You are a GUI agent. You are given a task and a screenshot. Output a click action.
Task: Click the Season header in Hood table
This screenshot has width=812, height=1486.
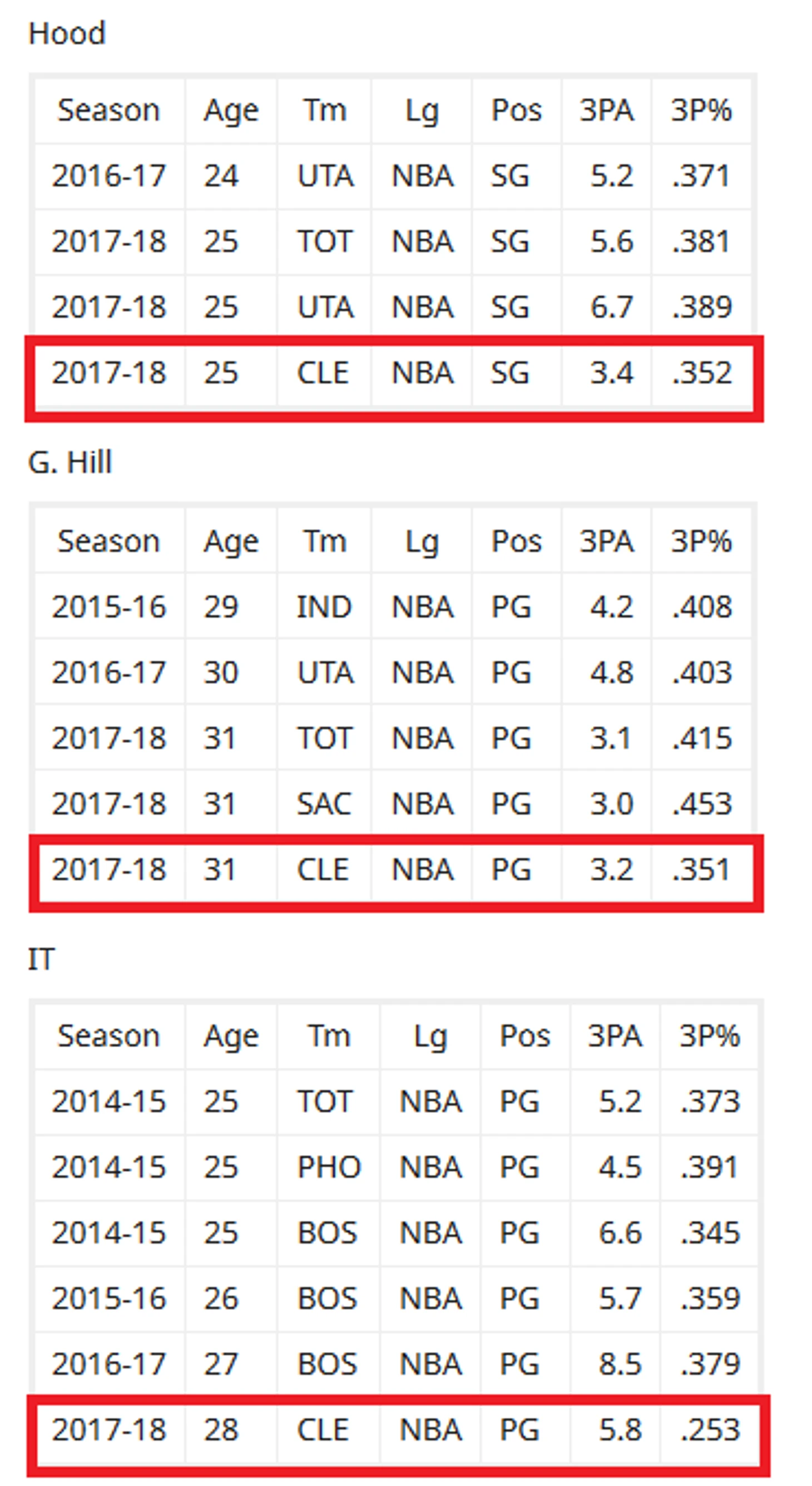point(108,110)
